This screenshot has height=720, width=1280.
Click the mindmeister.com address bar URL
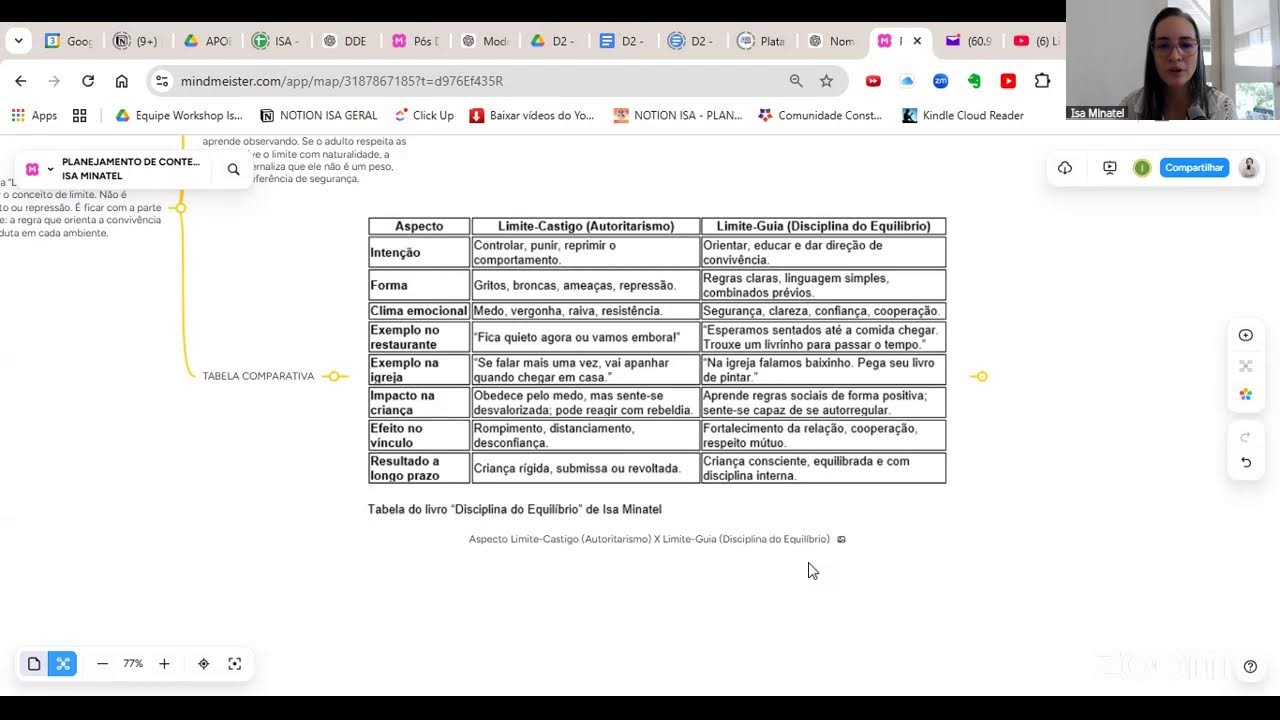(x=342, y=81)
